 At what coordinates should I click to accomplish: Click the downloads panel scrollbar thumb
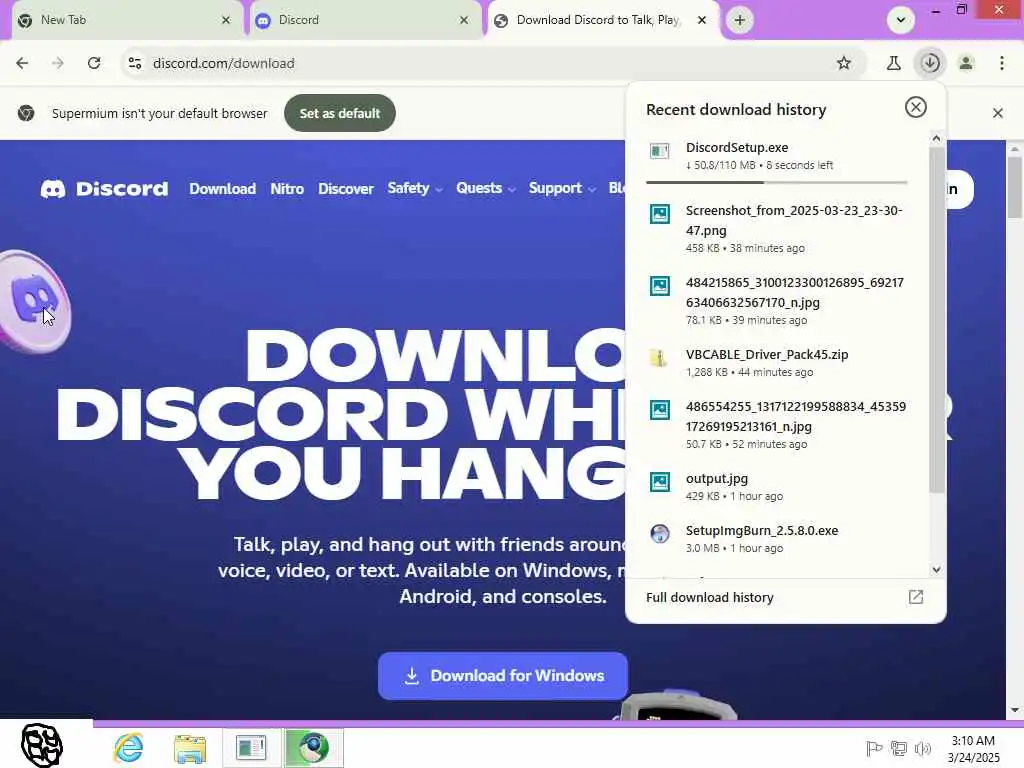click(x=936, y=320)
